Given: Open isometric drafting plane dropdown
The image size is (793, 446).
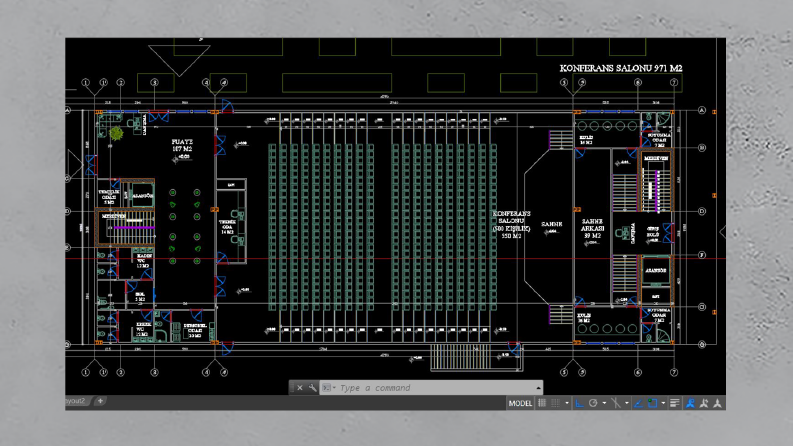Looking at the screenshot, I should tap(627, 403).
